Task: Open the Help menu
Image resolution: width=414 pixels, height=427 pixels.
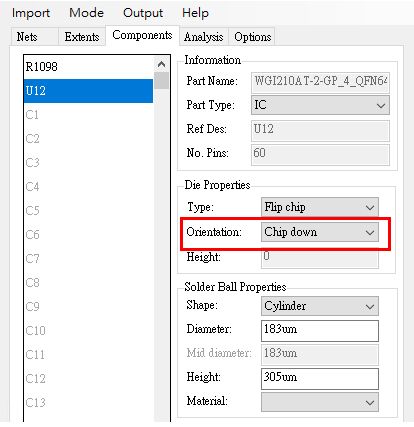Action: [195, 13]
